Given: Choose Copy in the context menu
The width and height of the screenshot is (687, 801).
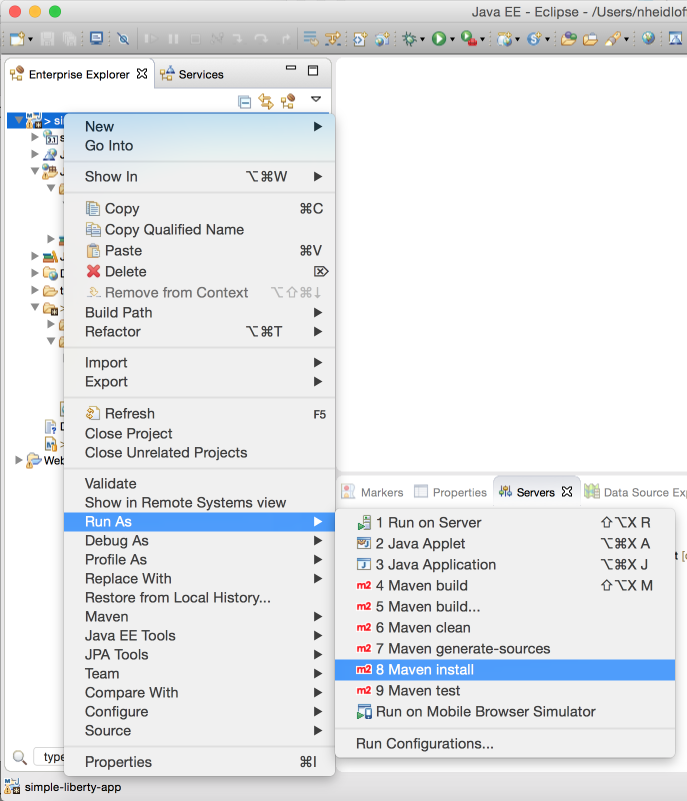Looking at the screenshot, I should tap(200, 208).
